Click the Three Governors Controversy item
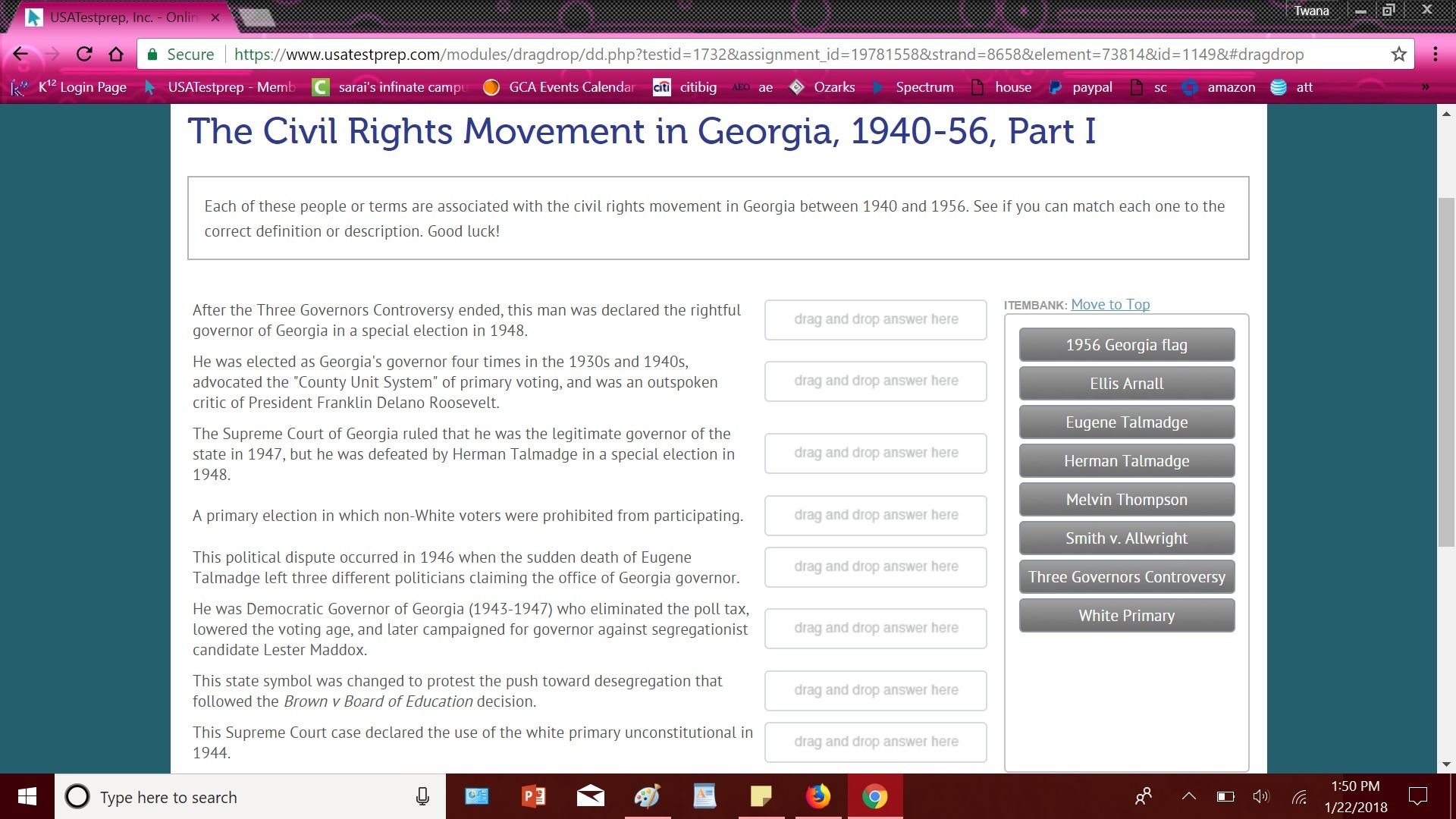 pos(1126,577)
